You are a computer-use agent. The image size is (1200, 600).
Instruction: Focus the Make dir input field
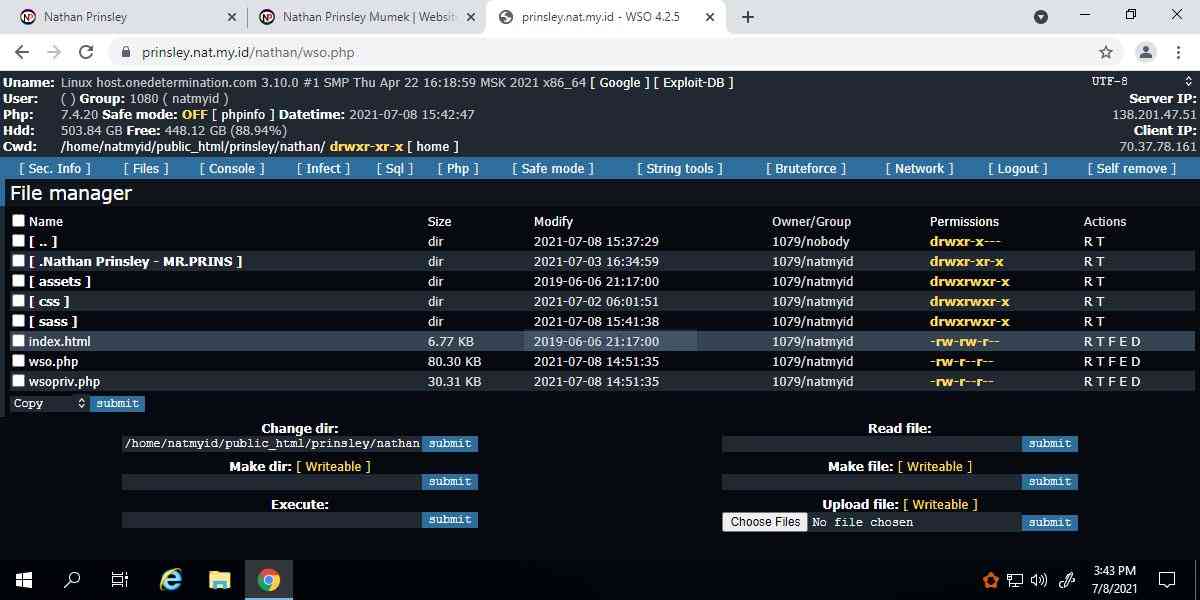(272, 481)
